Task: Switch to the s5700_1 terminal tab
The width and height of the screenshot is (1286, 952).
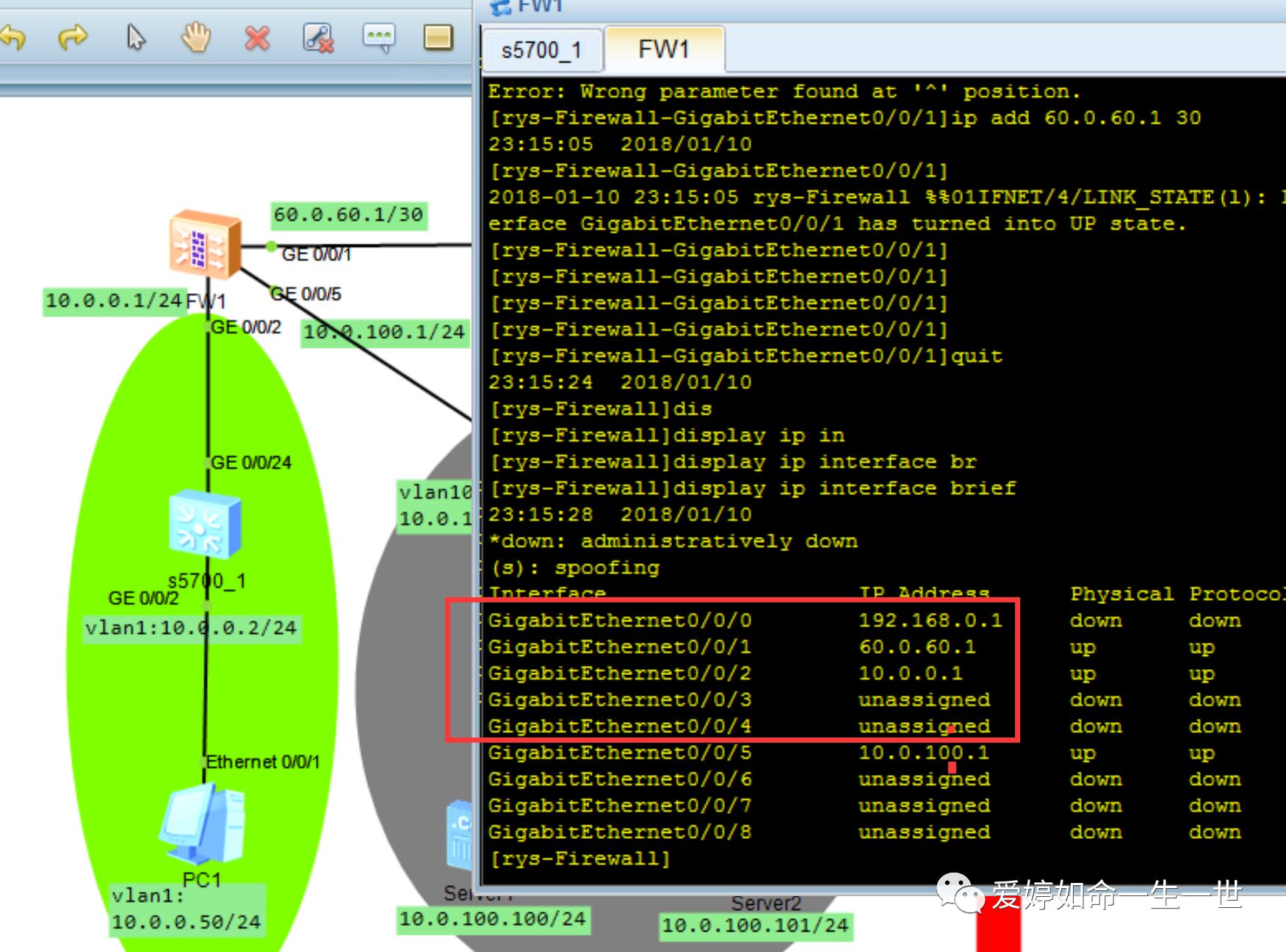Action: click(541, 51)
